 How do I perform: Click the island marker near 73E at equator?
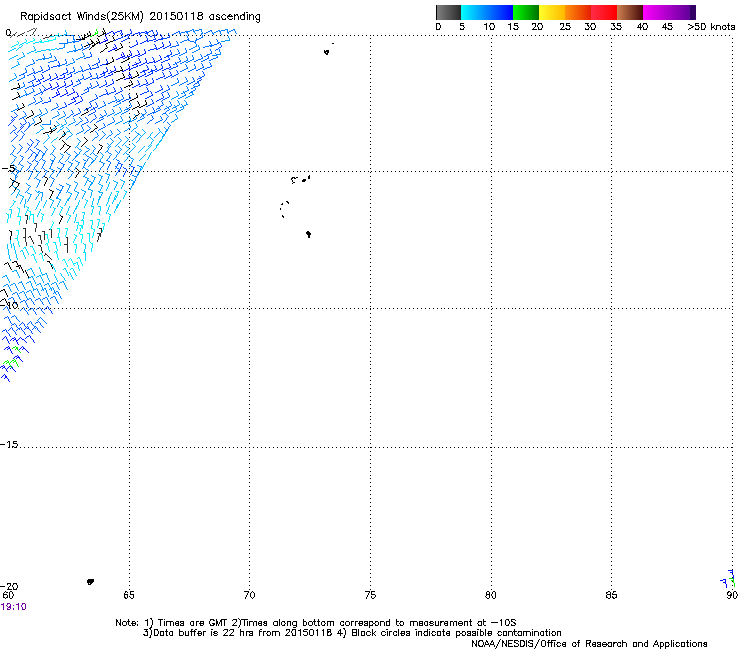(x=327, y=51)
